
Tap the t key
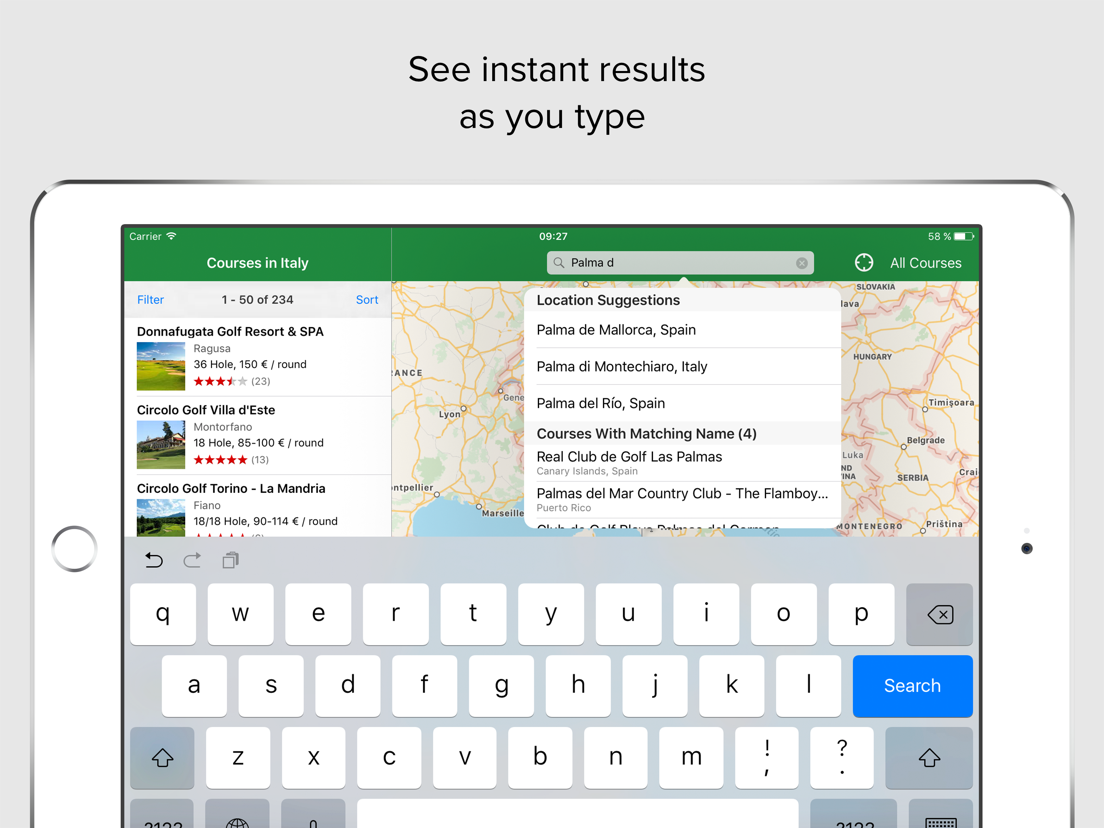[x=473, y=614]
